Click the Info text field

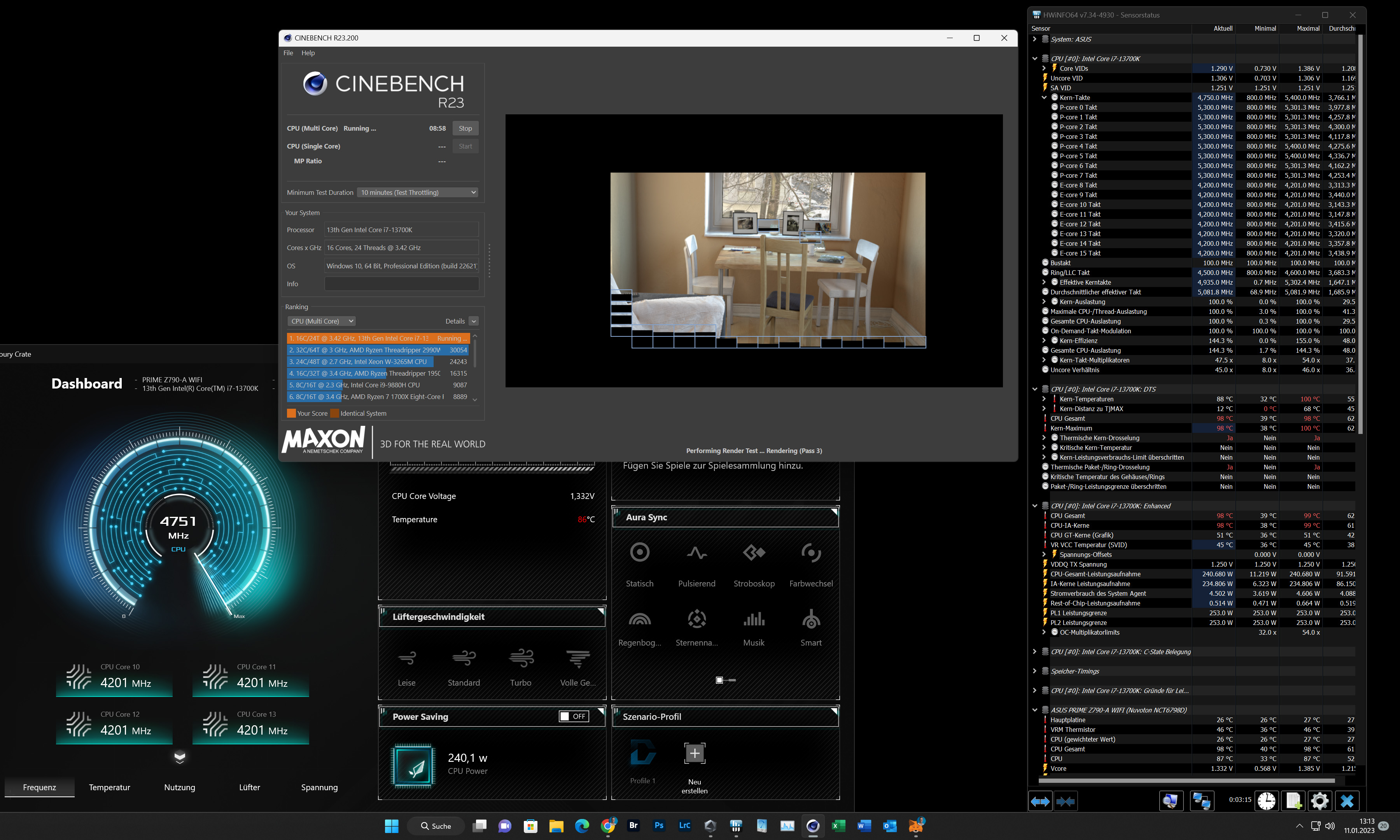tap(401, 283)
